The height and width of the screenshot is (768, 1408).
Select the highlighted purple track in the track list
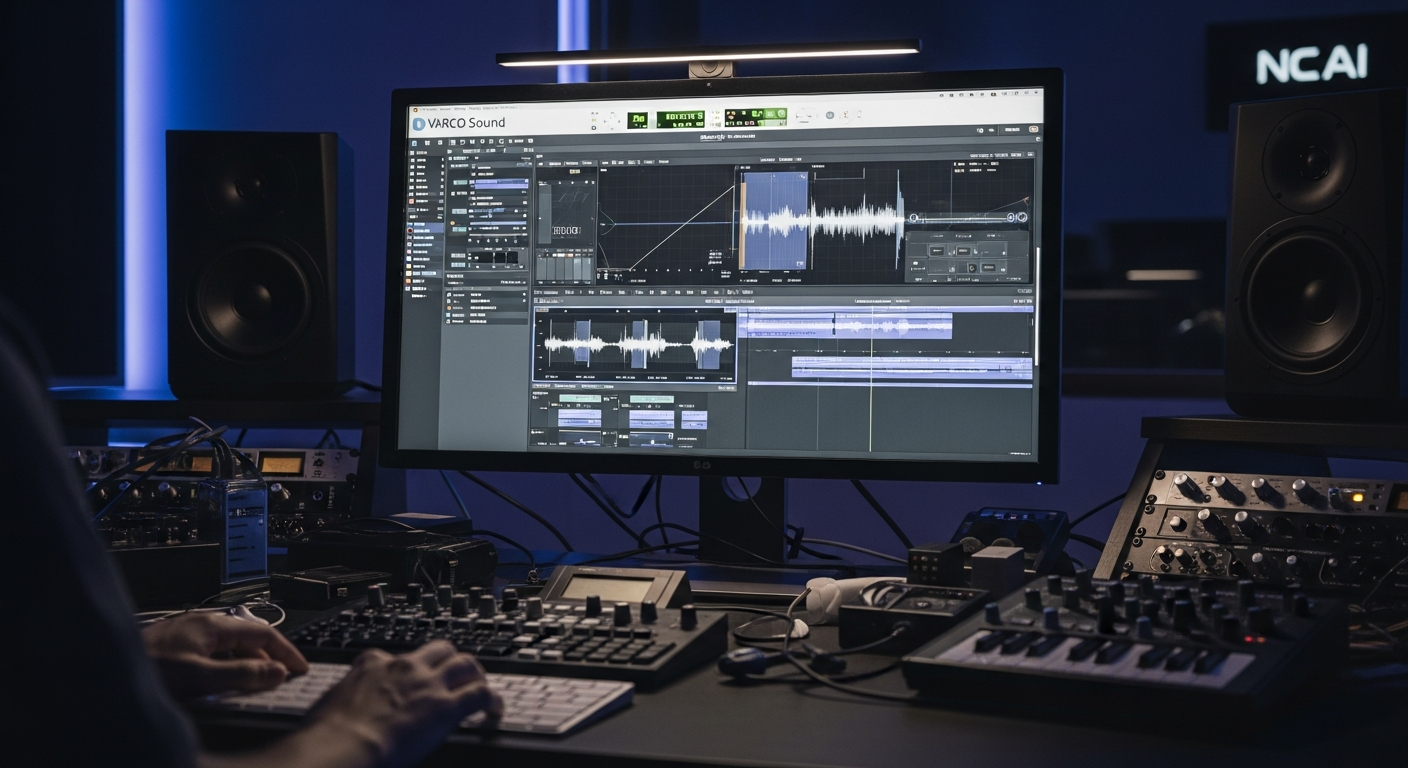tap(500, 184)
